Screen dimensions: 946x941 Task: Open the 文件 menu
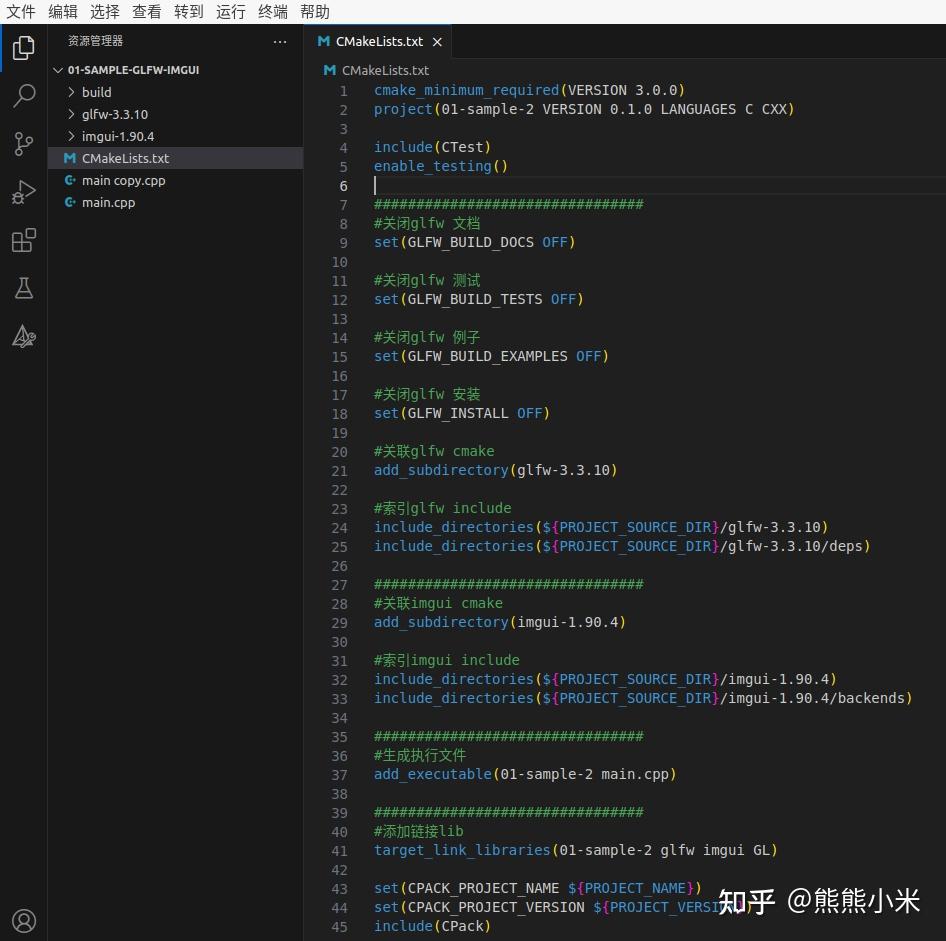coord(21,11)
